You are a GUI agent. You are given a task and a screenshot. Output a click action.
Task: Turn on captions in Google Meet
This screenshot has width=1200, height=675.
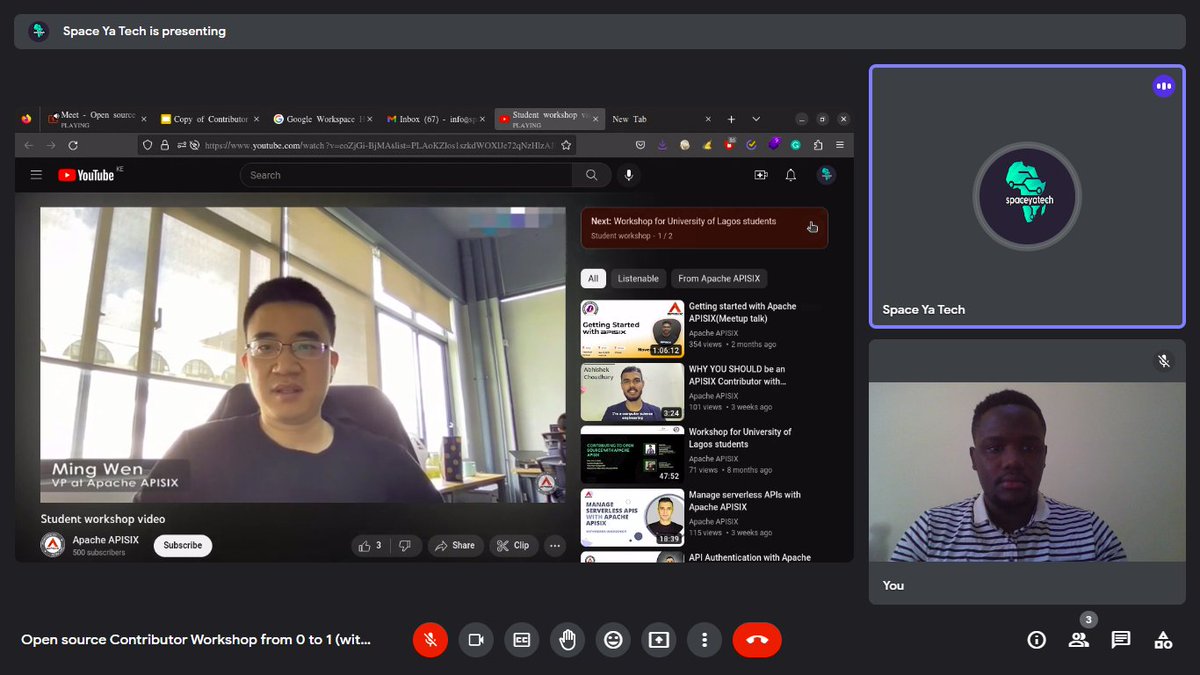(x=521, y=639)
